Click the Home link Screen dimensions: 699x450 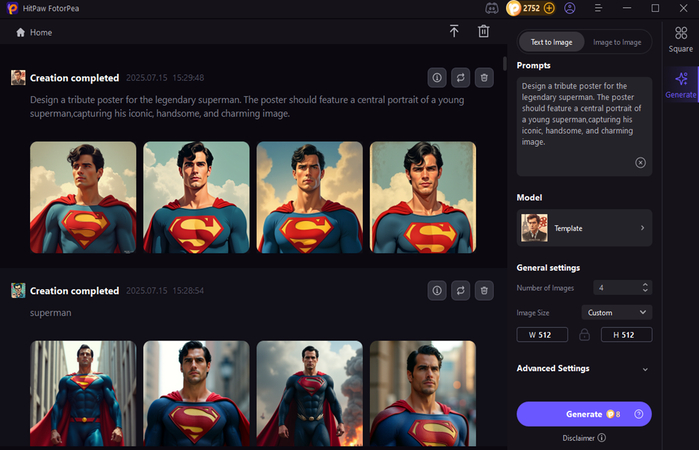41,33
